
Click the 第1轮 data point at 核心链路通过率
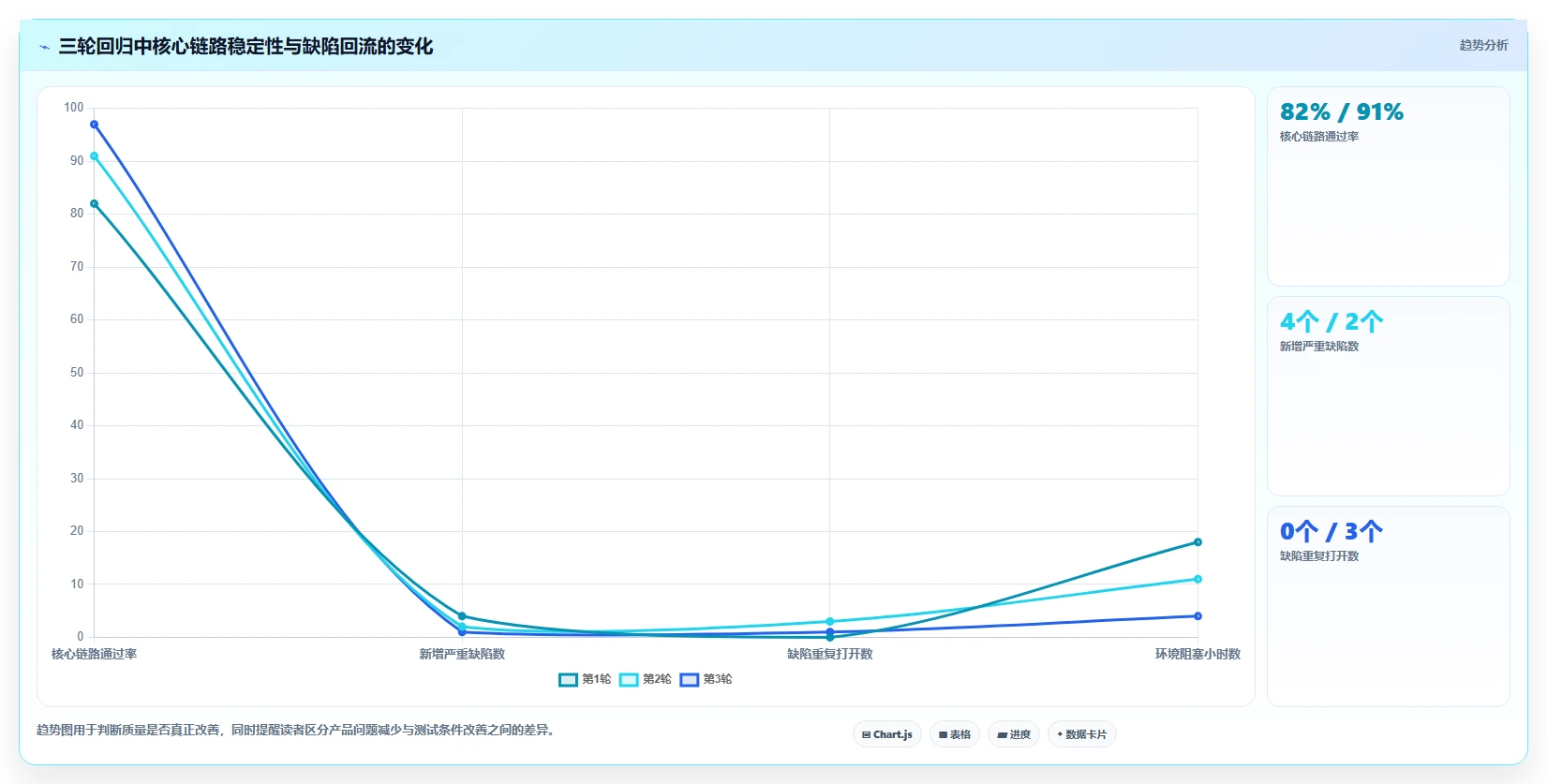tap(94, 204)
